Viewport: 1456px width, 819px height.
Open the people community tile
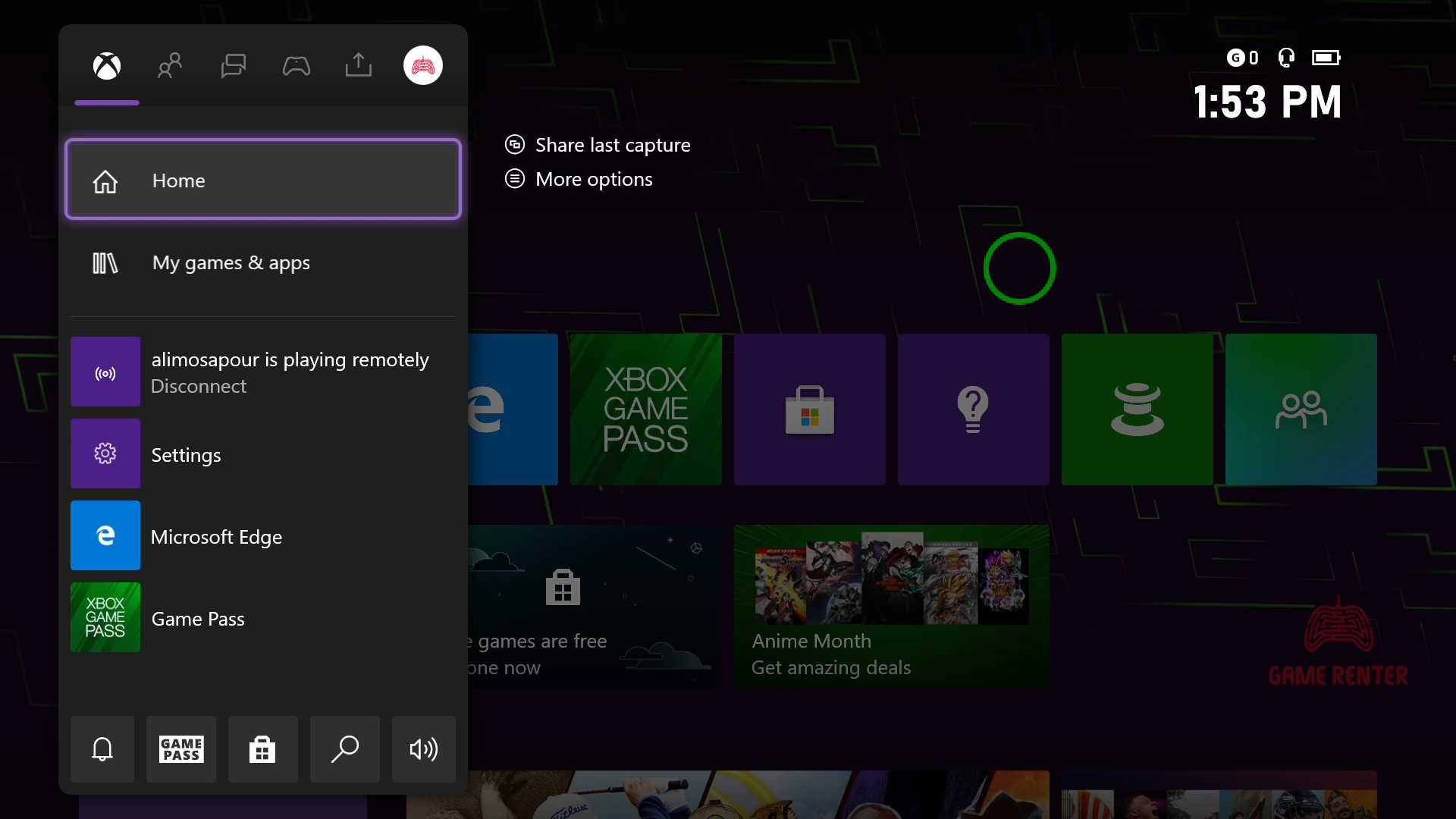(x=1301, y=409)
